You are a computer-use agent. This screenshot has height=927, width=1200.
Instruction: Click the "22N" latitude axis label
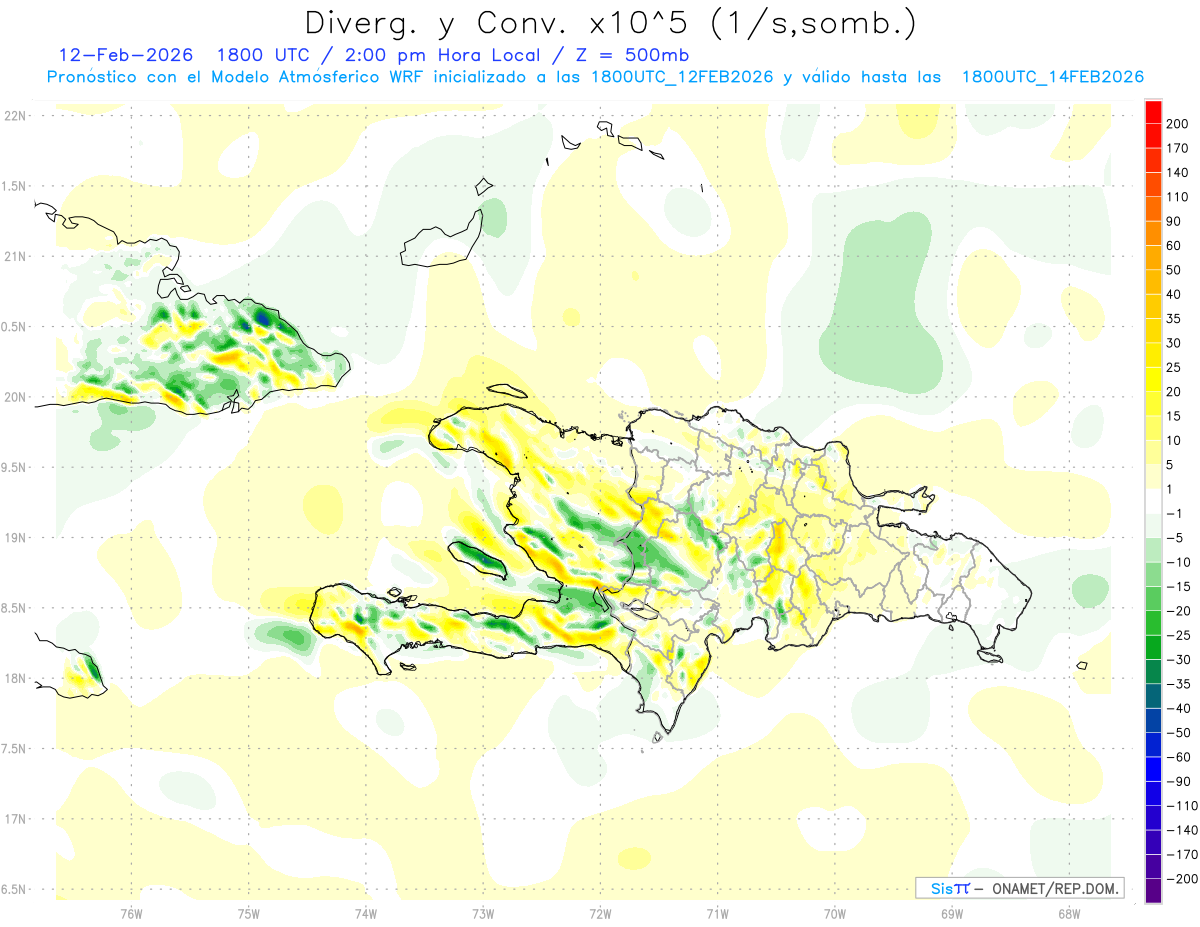click(x=16, y=116)
